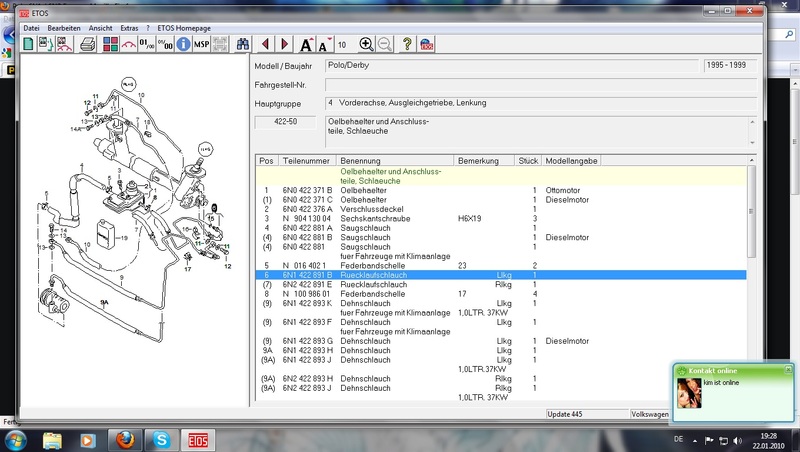Open search with the binoculars icon
Screen dimensions: 800x452
243,44
